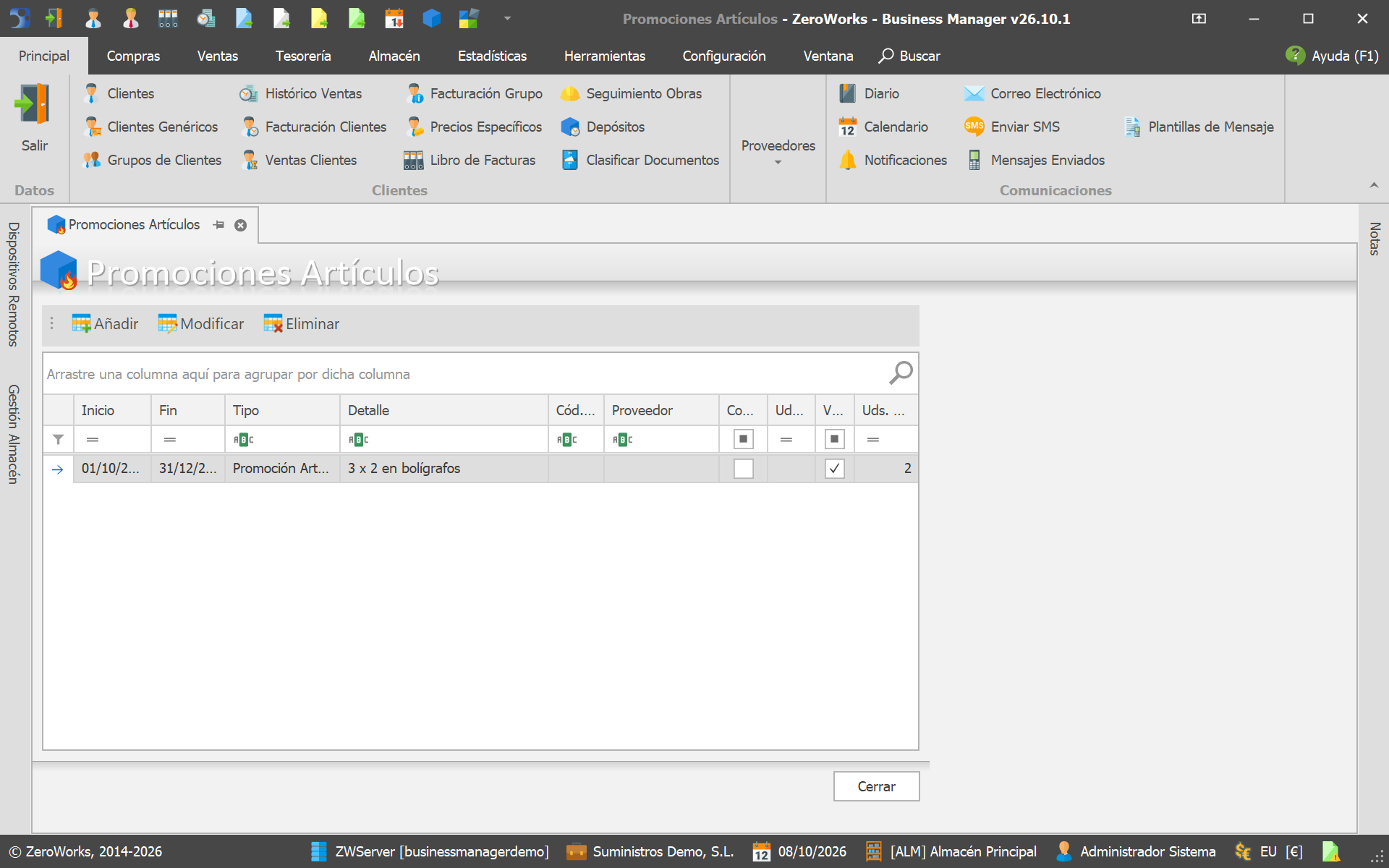
Task: Click the Modificar button
Action: (x=201, y=324)
